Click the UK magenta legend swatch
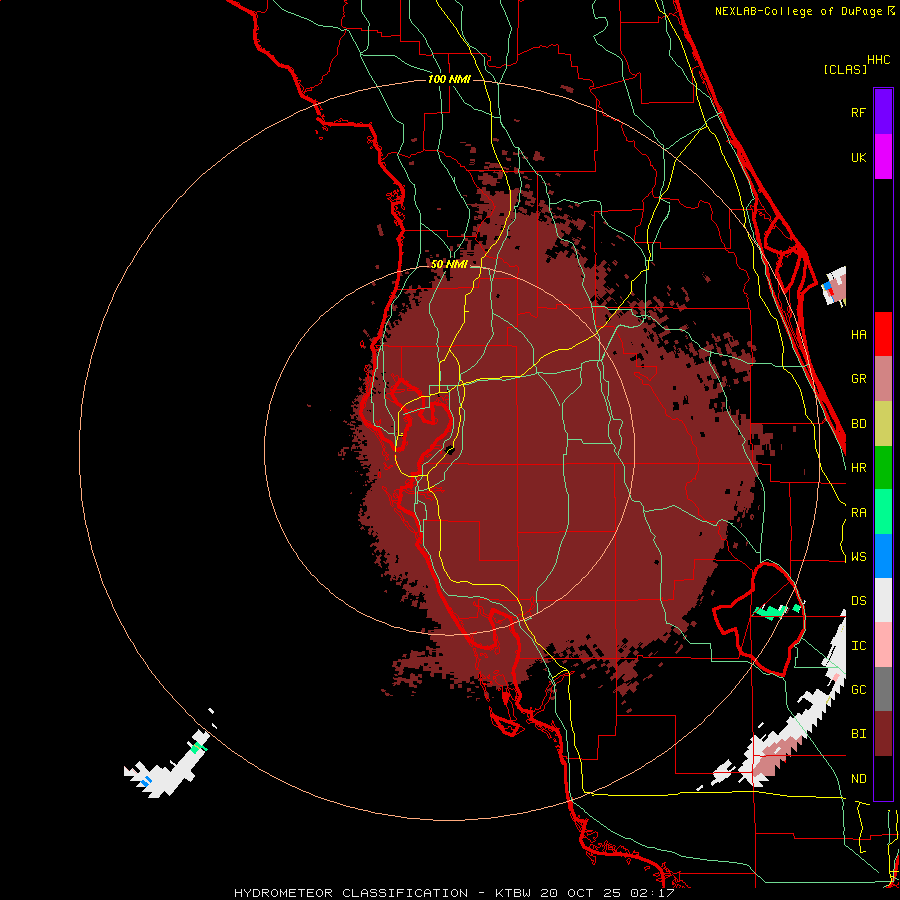This screenshot has height=900, width=900. (883, 157)
